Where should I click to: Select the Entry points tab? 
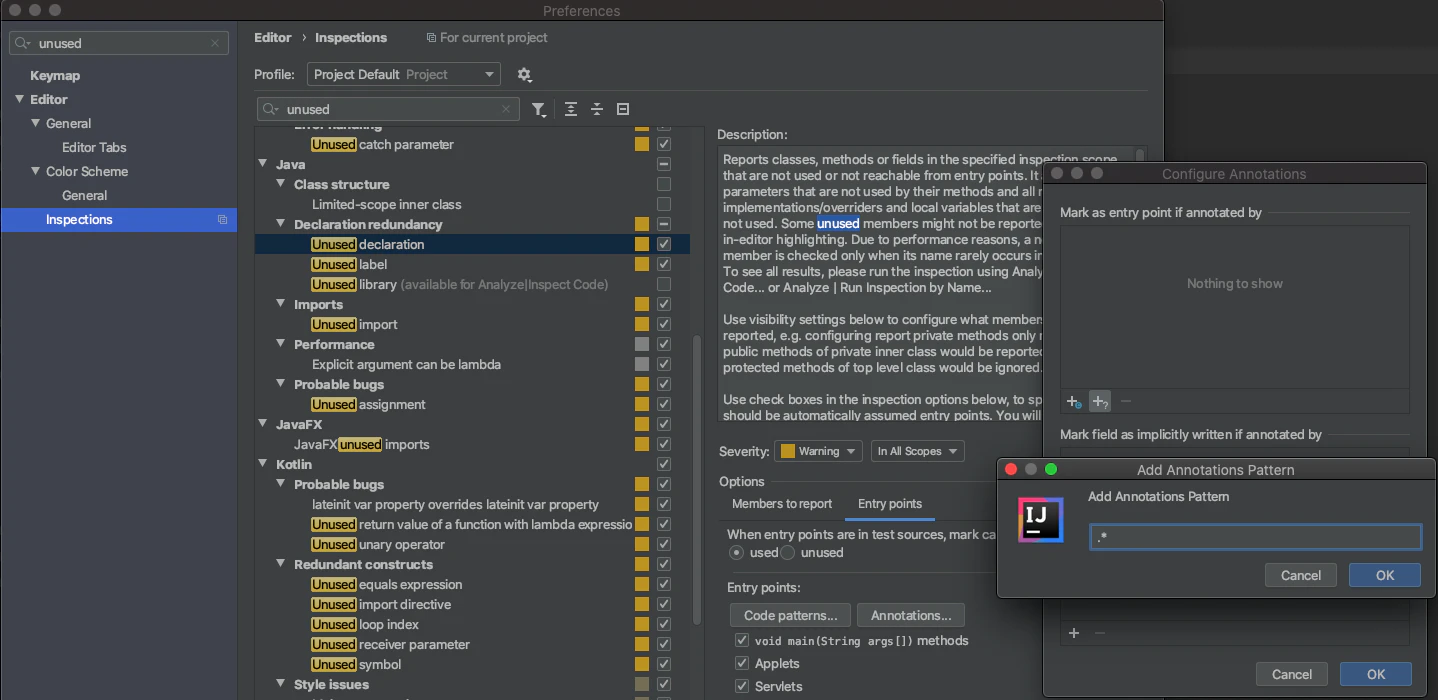point(890,504)
